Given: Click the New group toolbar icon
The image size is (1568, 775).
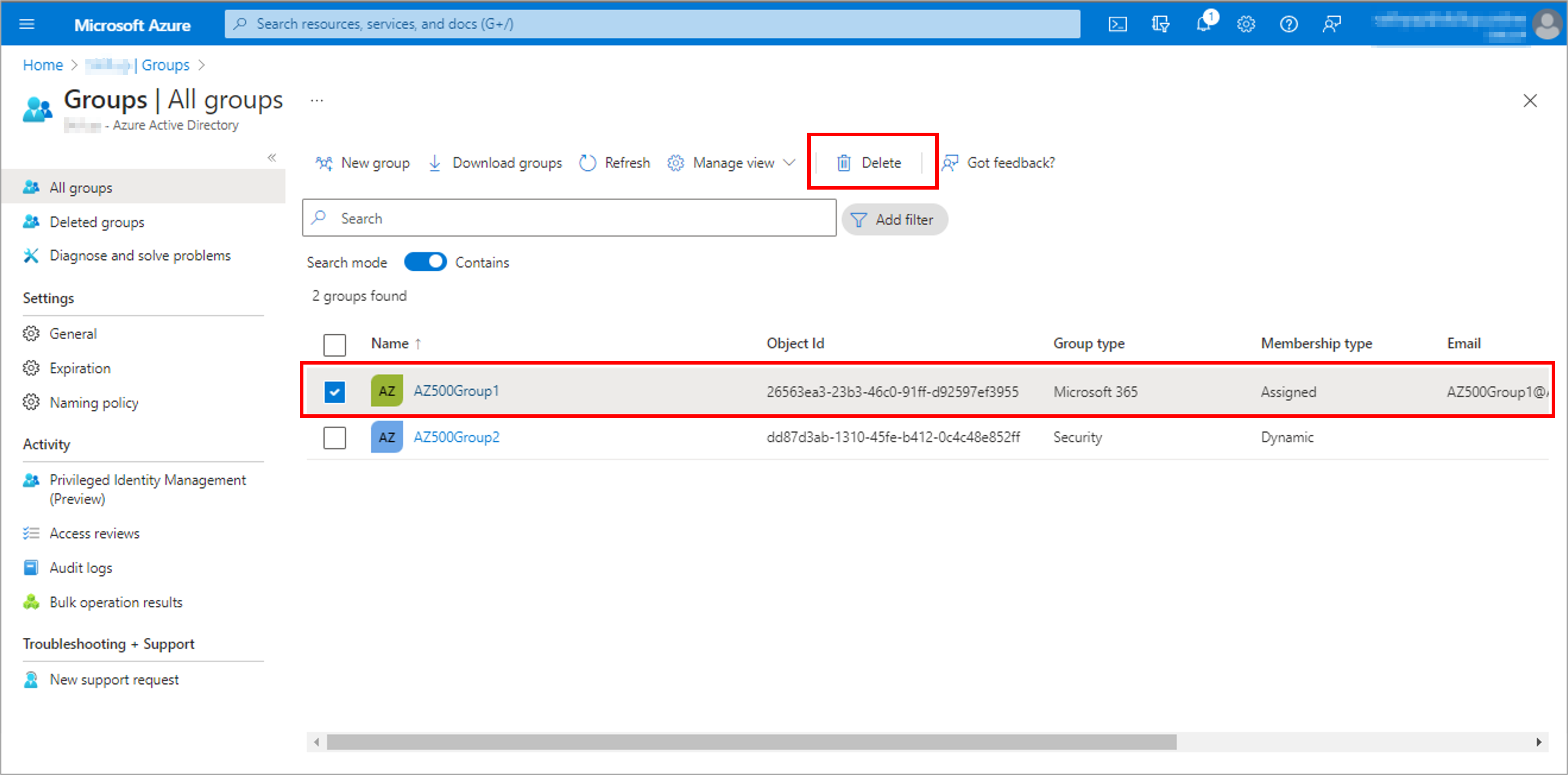Looking at the screenshot, I should click(324, 163).
